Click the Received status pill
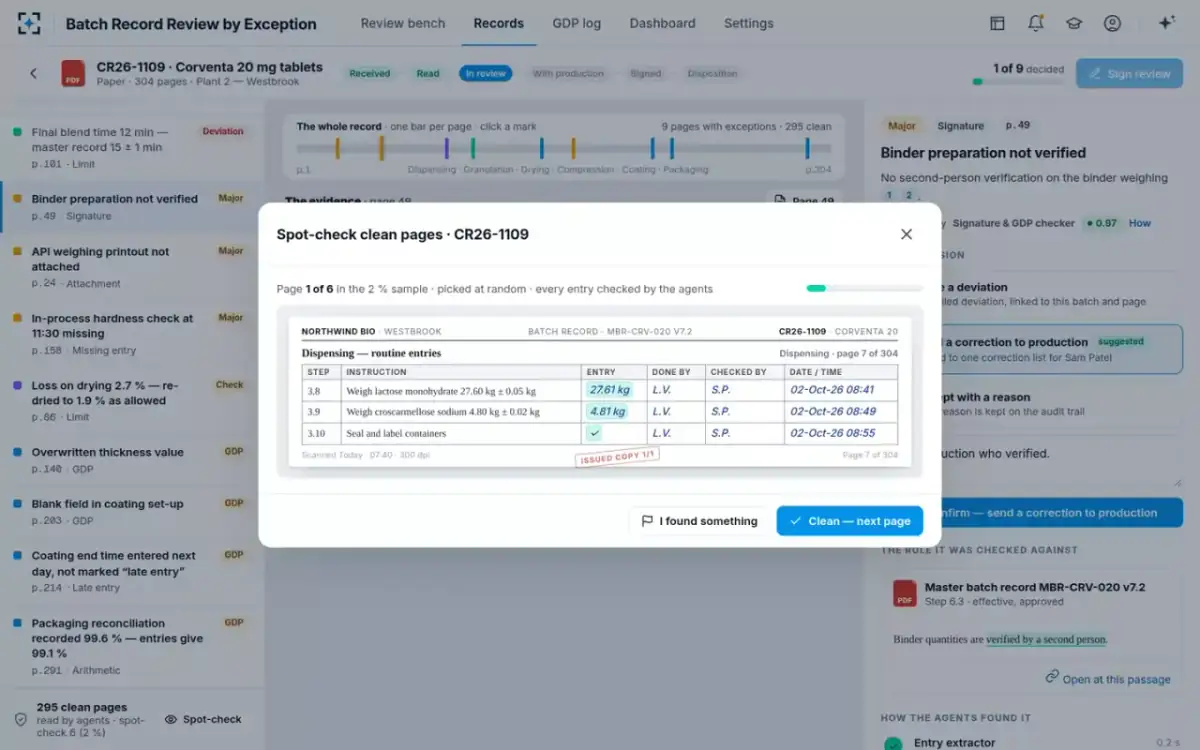This screenshot has width=1200, height=750. point(370,73)
